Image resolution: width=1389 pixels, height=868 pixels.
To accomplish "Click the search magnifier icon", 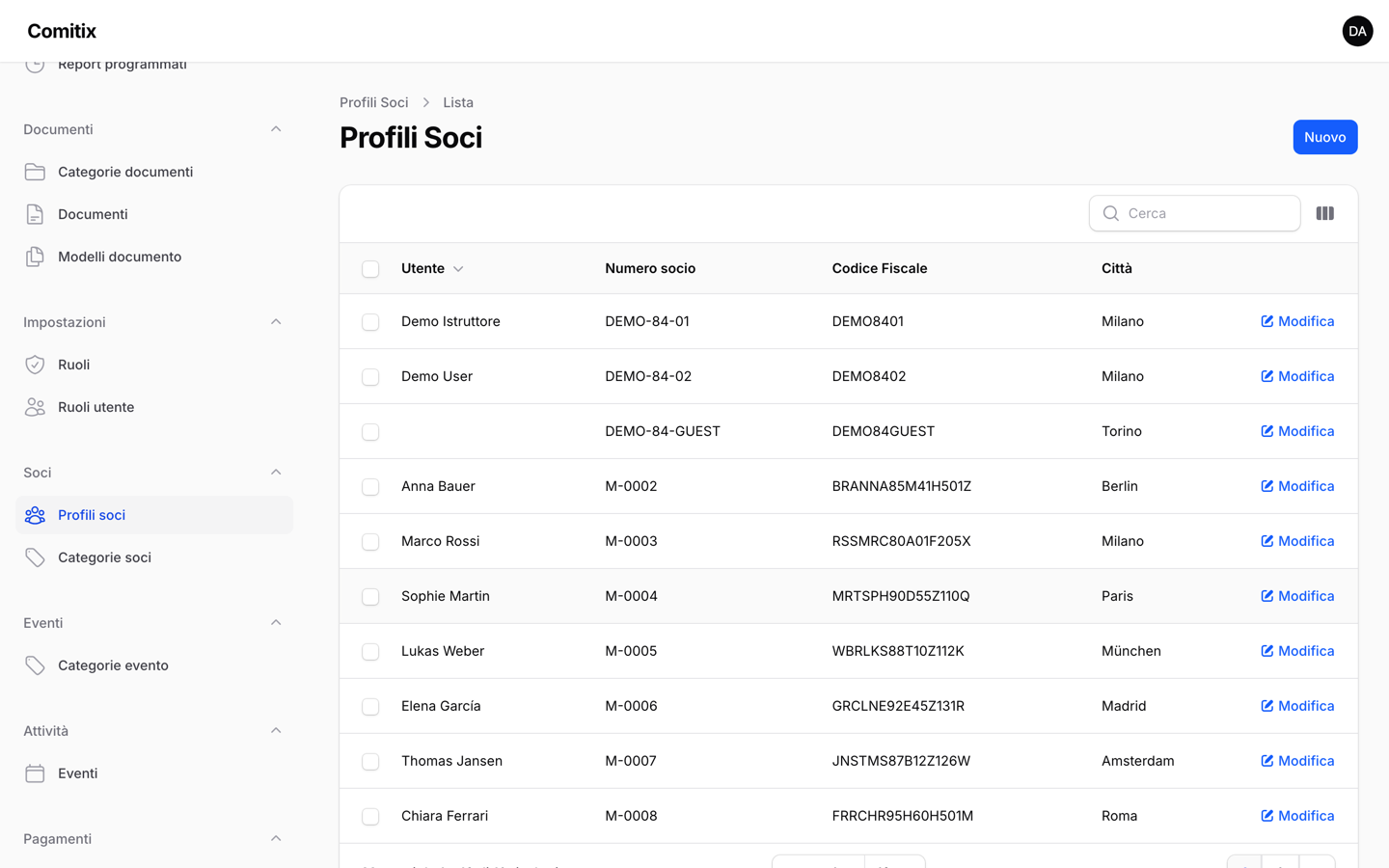I will point(1111,213).
